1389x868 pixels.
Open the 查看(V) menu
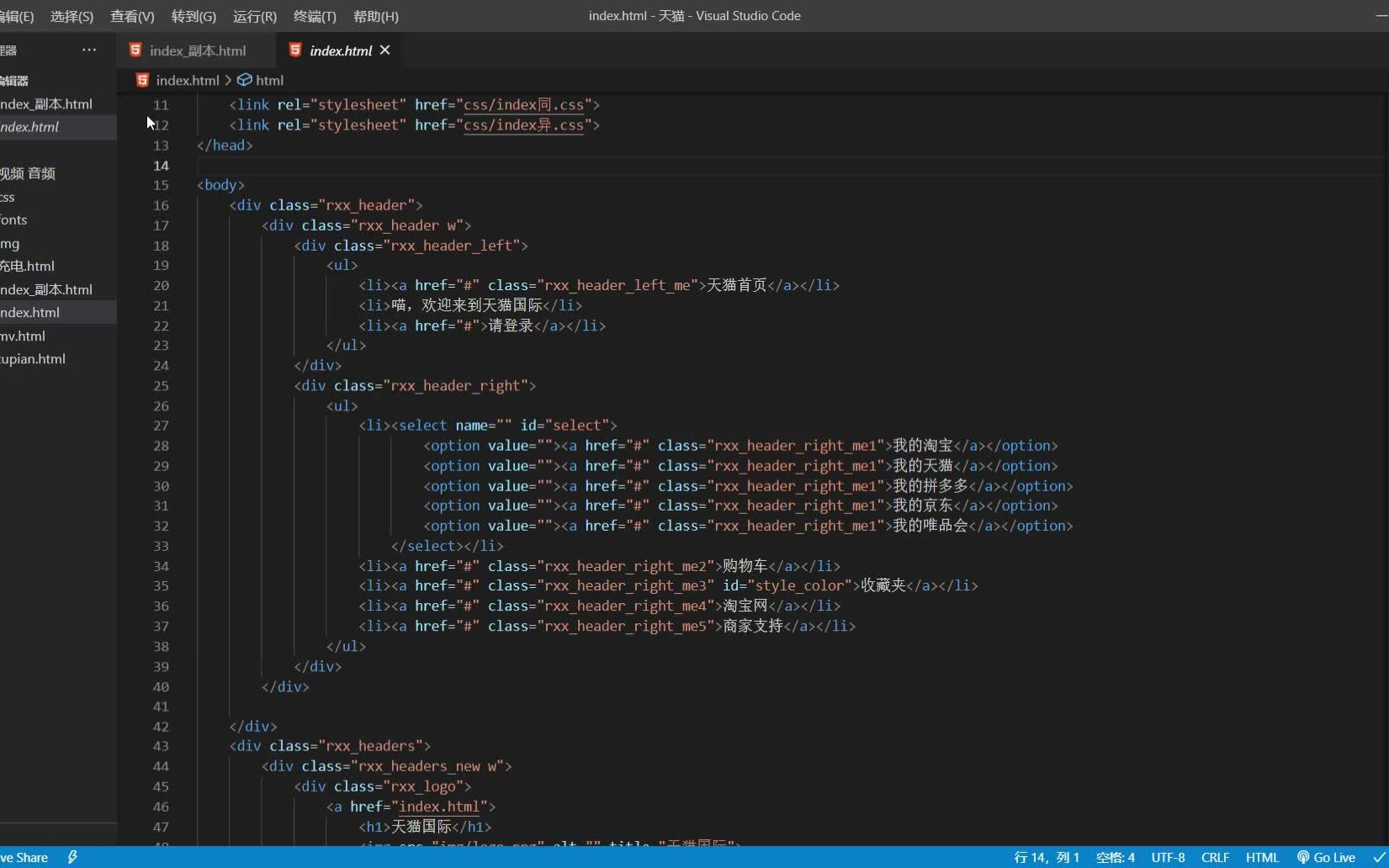pos(132,16)
